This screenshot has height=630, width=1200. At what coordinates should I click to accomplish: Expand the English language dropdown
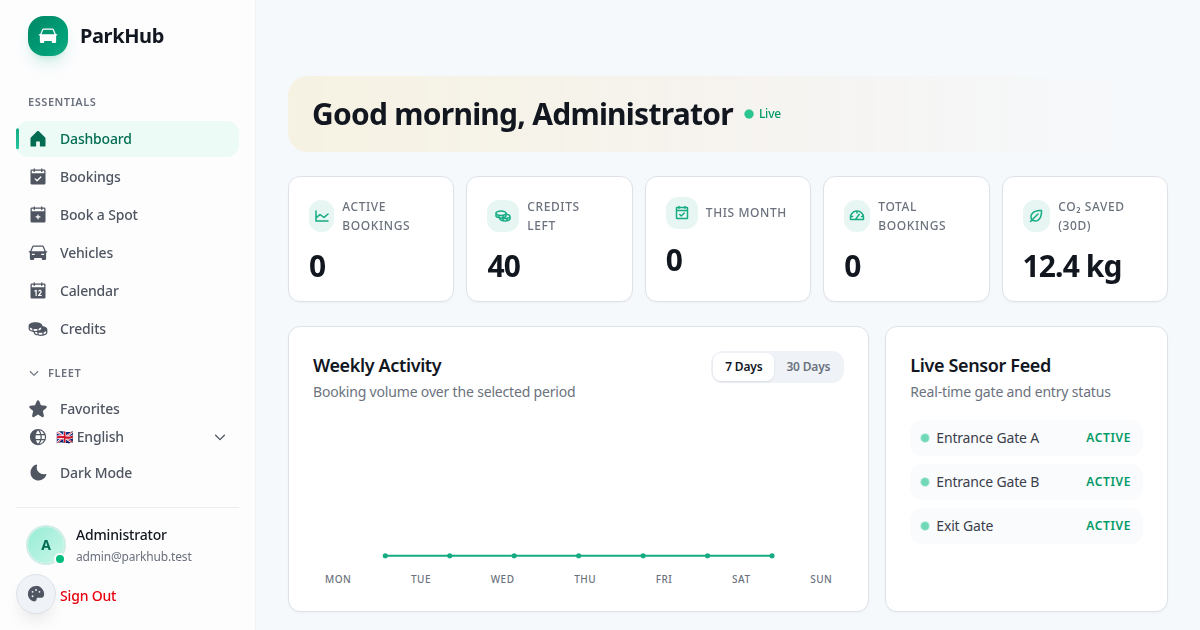tap(219, 437)
